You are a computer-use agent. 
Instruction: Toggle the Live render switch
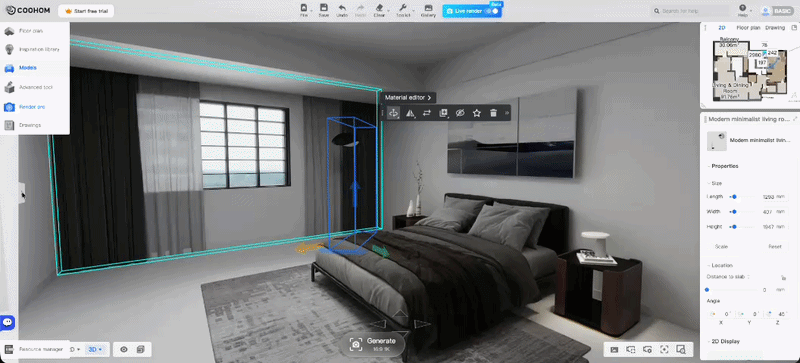(x=492, y=11)
